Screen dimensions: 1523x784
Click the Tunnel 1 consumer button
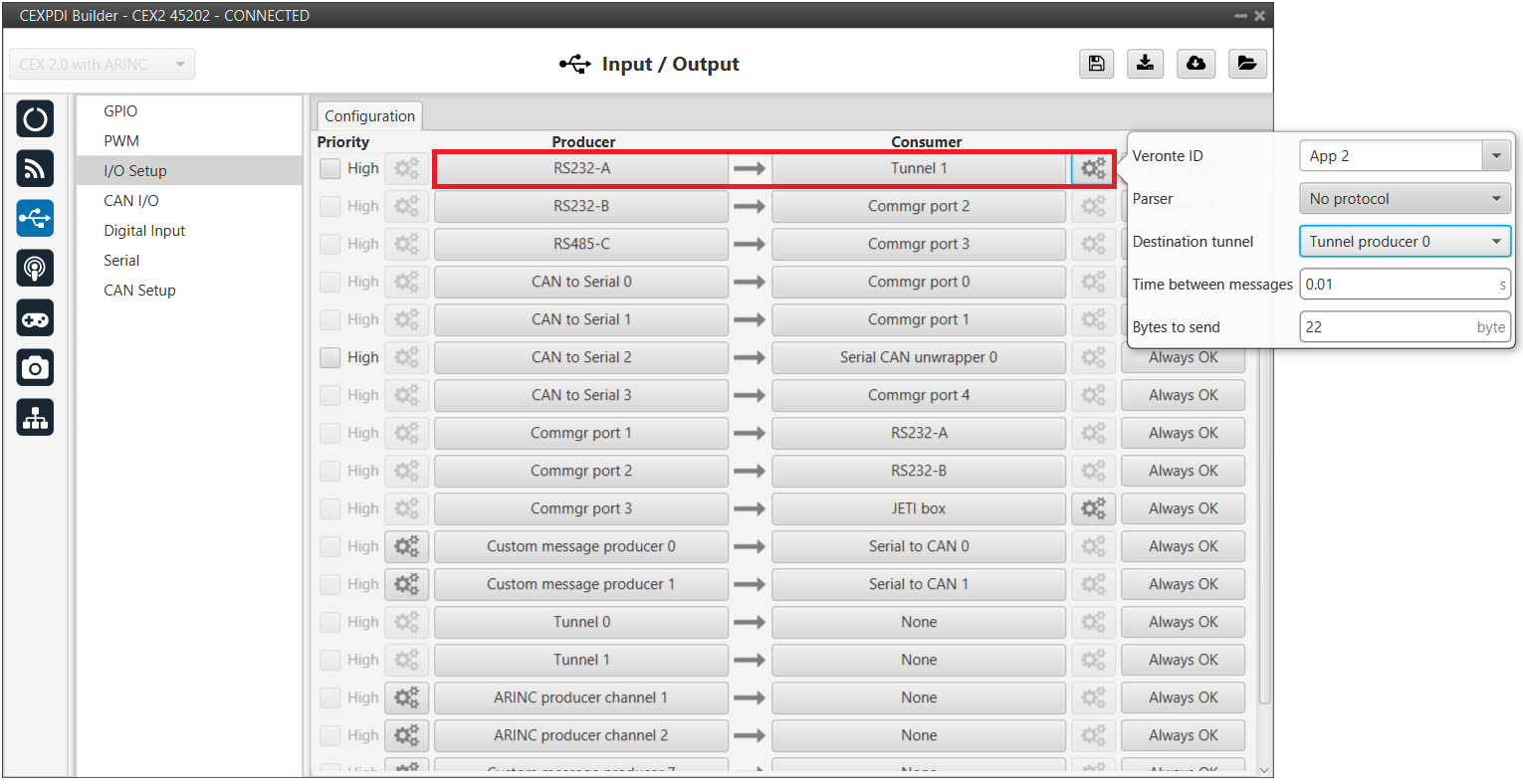pos(918,168)
